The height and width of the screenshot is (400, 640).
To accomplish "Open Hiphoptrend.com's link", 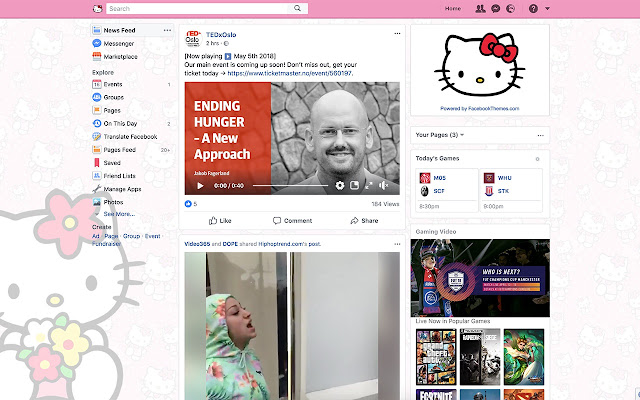I will pyautogui.click(x=283, y=244).
